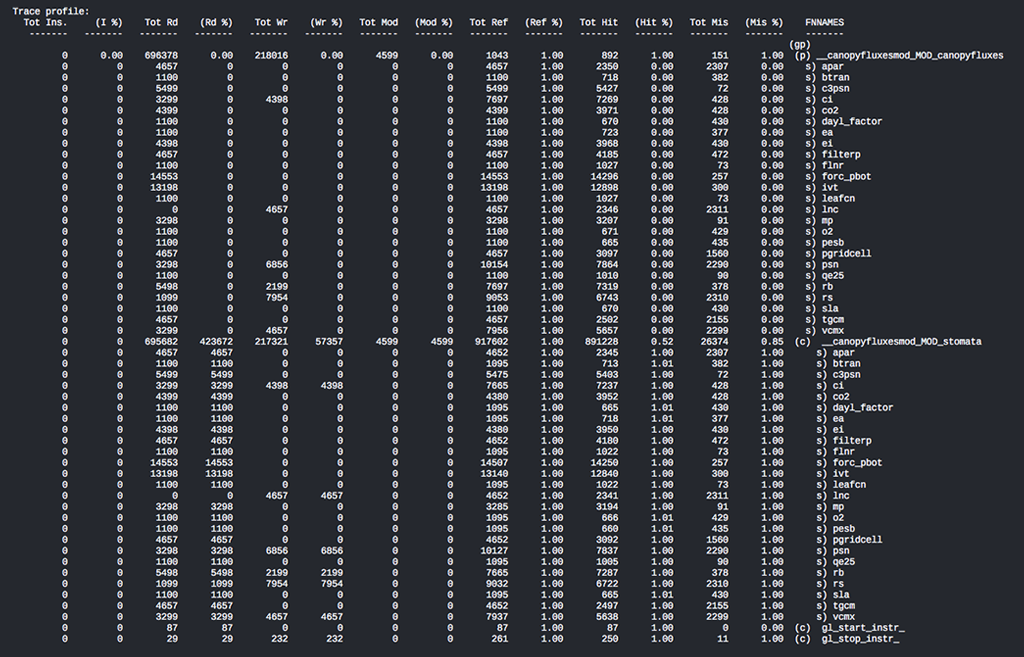The height and width of the screenshot is (657, 1024).
Task: Select the "(Mis %)" column header
Action: pos(764,22)
